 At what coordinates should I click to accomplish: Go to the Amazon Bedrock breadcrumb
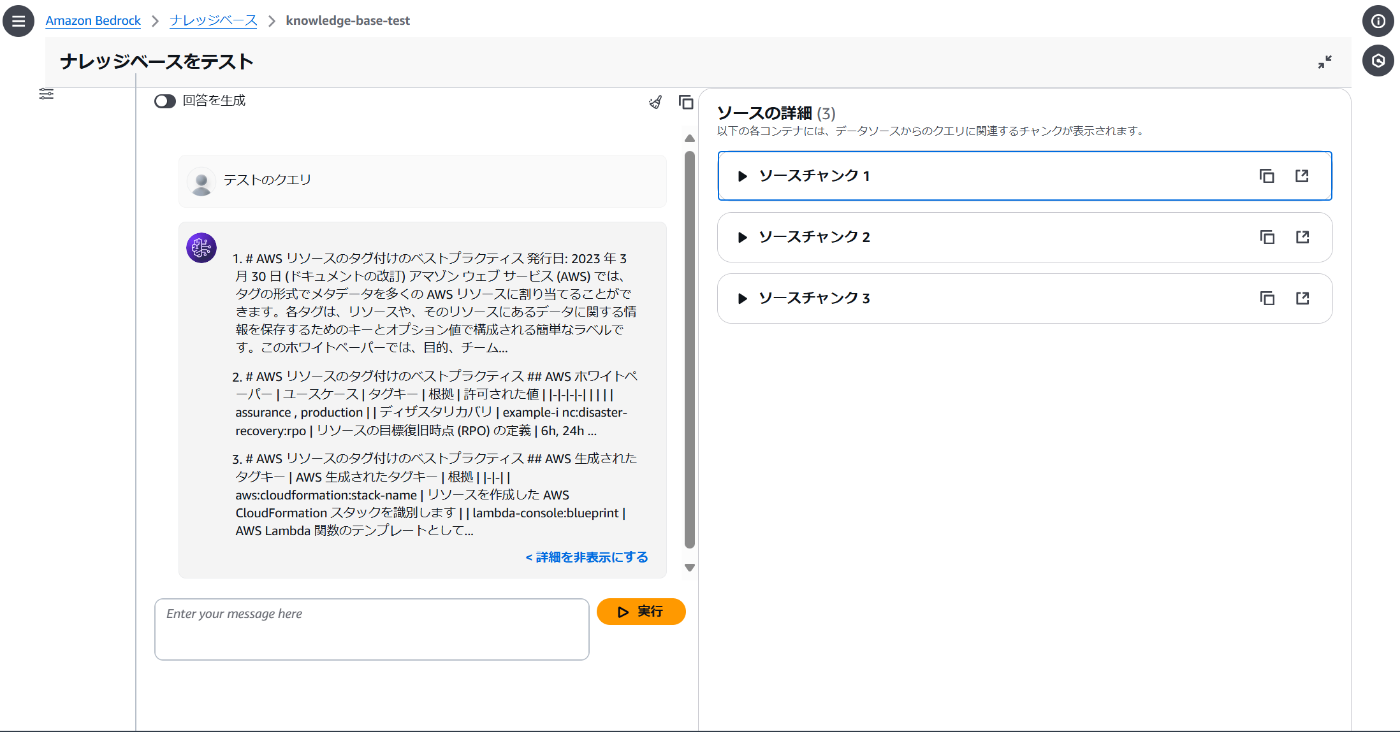pos(93,20)
